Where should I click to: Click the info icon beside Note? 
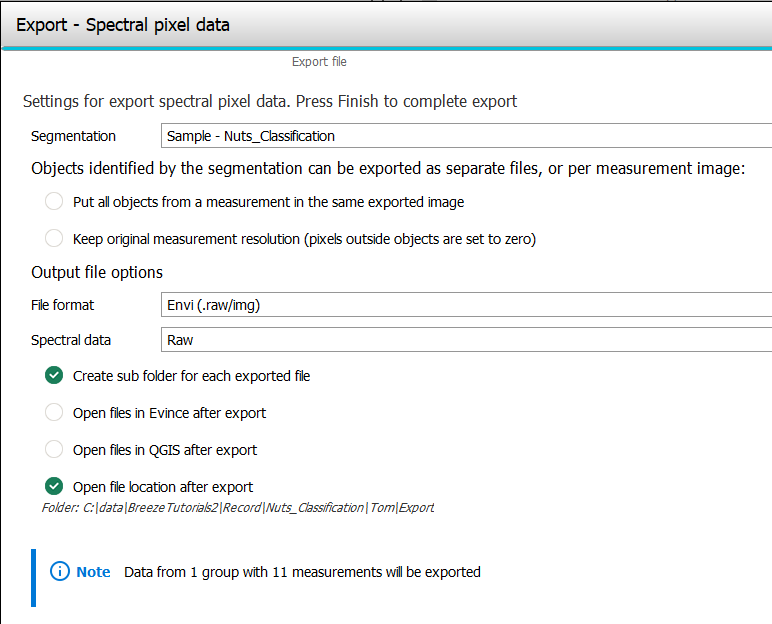pos(59,572)
